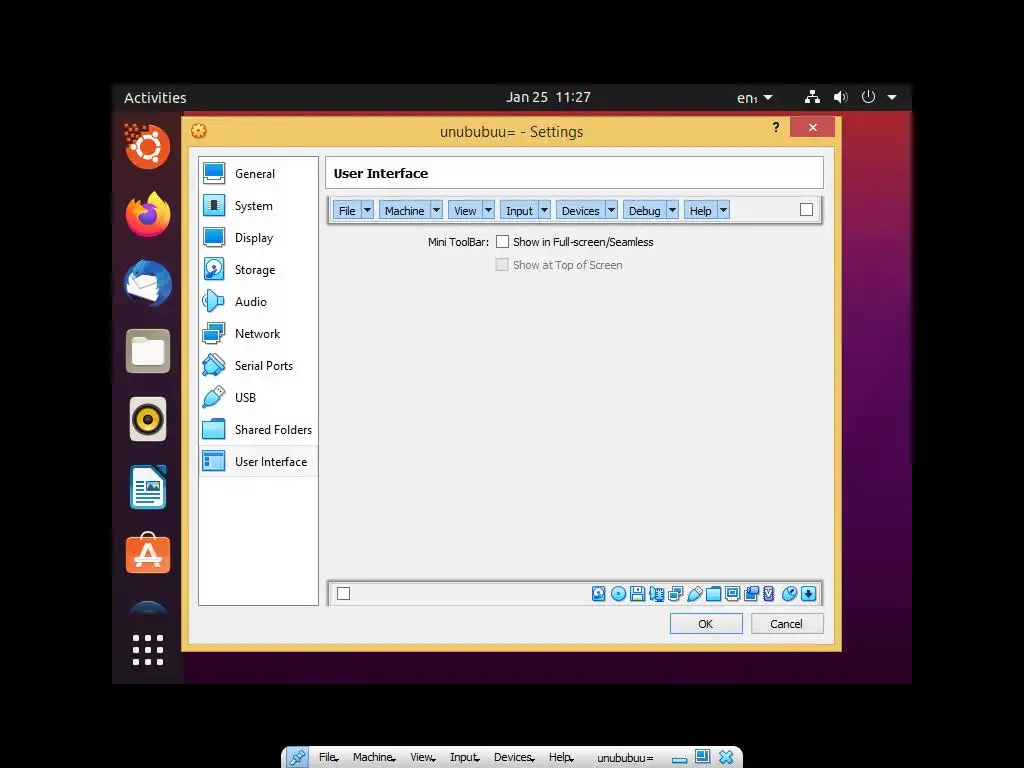Select the Serial Ports settings category

tap(258, 366)
